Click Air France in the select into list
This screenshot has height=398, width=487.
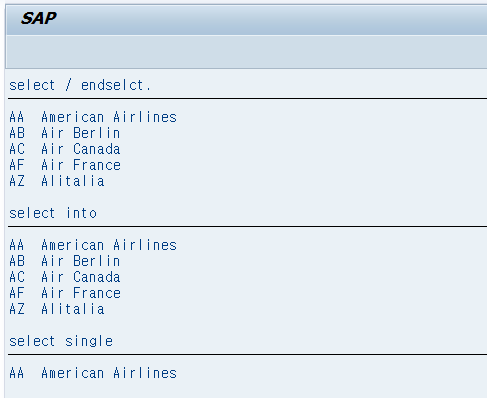pos(81,293)
